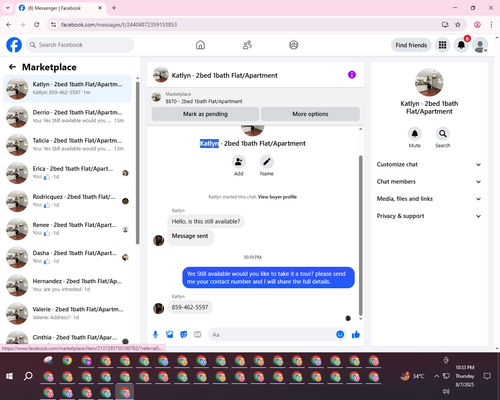Open Katlyn conversation in the list
This screenshot has width=500, height=400.
[x=67, y=89]
